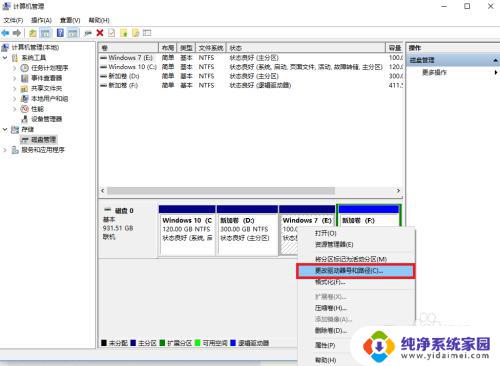Image resolution: width=500 pixels, height=366 pixels.
Task: Click the 共享文件夹 folder icon
Action: pos(24,89)
